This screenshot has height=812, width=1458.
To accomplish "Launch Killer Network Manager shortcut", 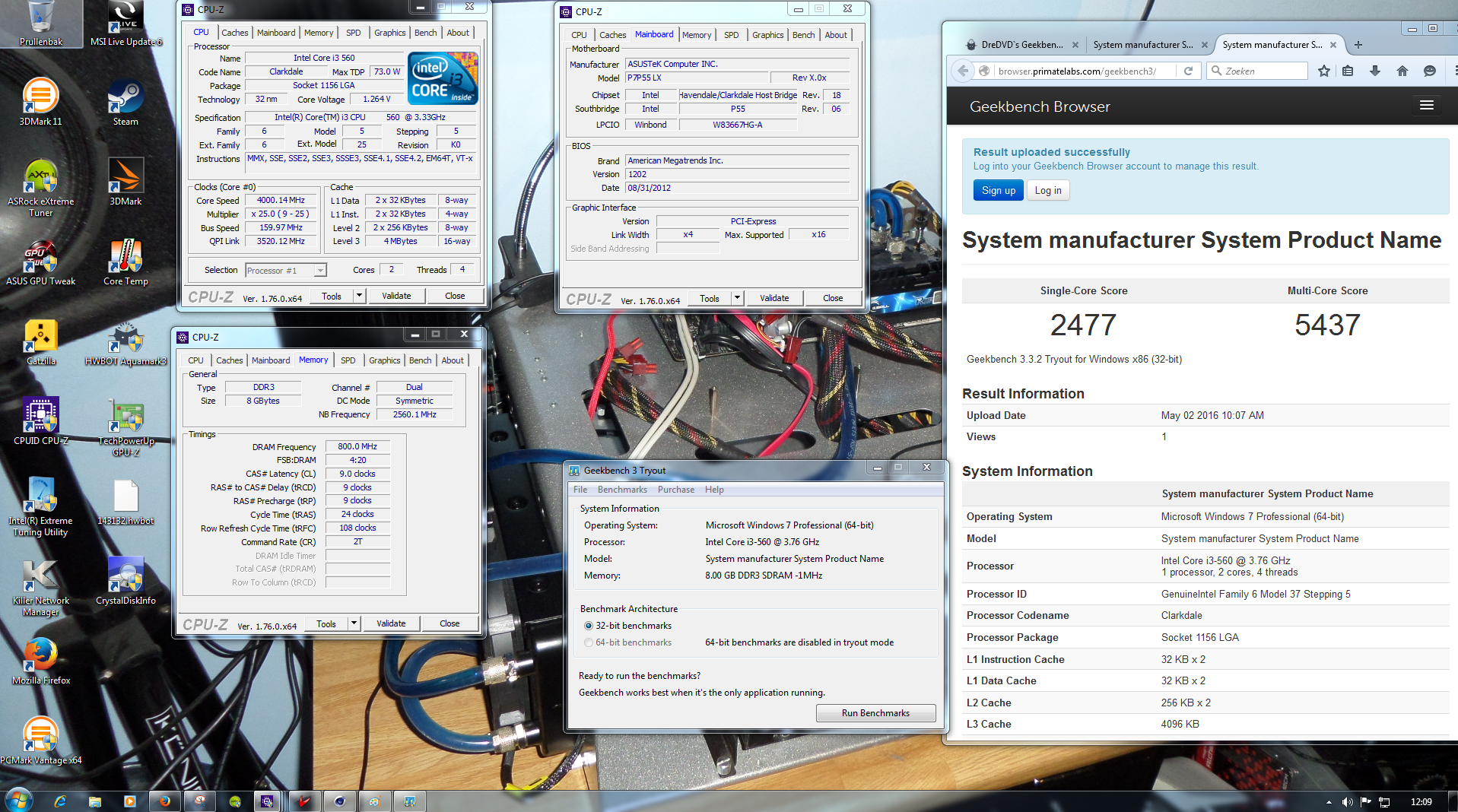I will (40, 587).
